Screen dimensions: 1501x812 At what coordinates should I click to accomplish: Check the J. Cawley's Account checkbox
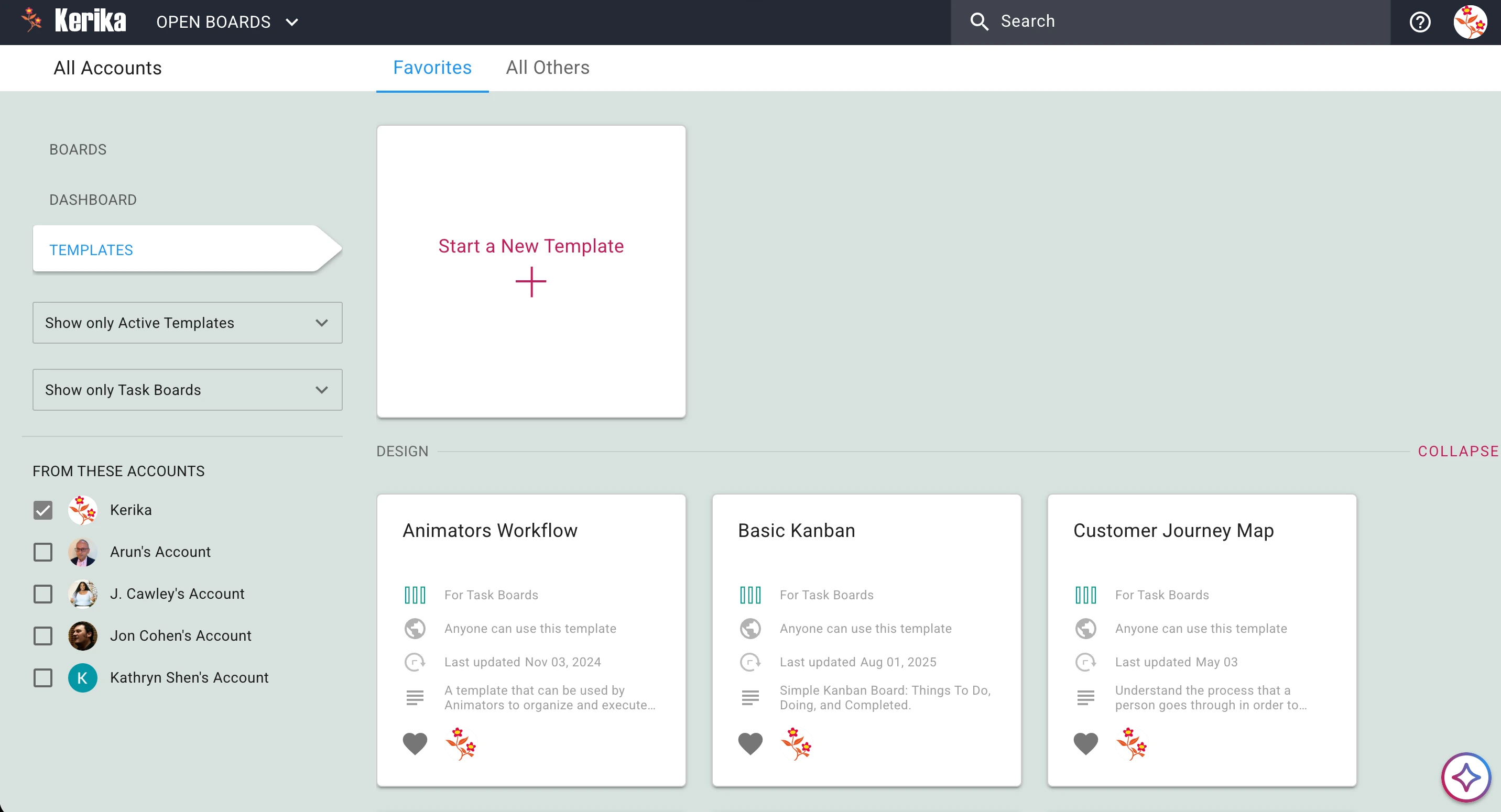coord(42,594)
